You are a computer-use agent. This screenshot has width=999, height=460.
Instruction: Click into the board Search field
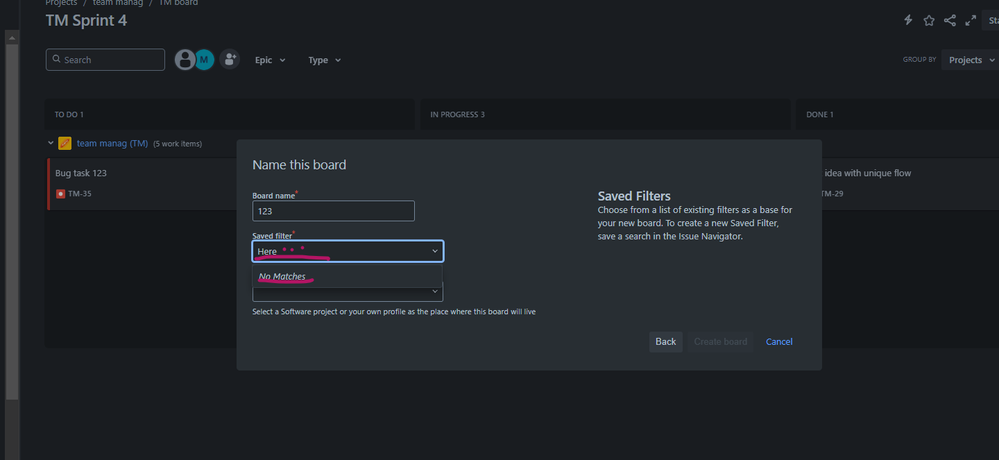point(105,60)
